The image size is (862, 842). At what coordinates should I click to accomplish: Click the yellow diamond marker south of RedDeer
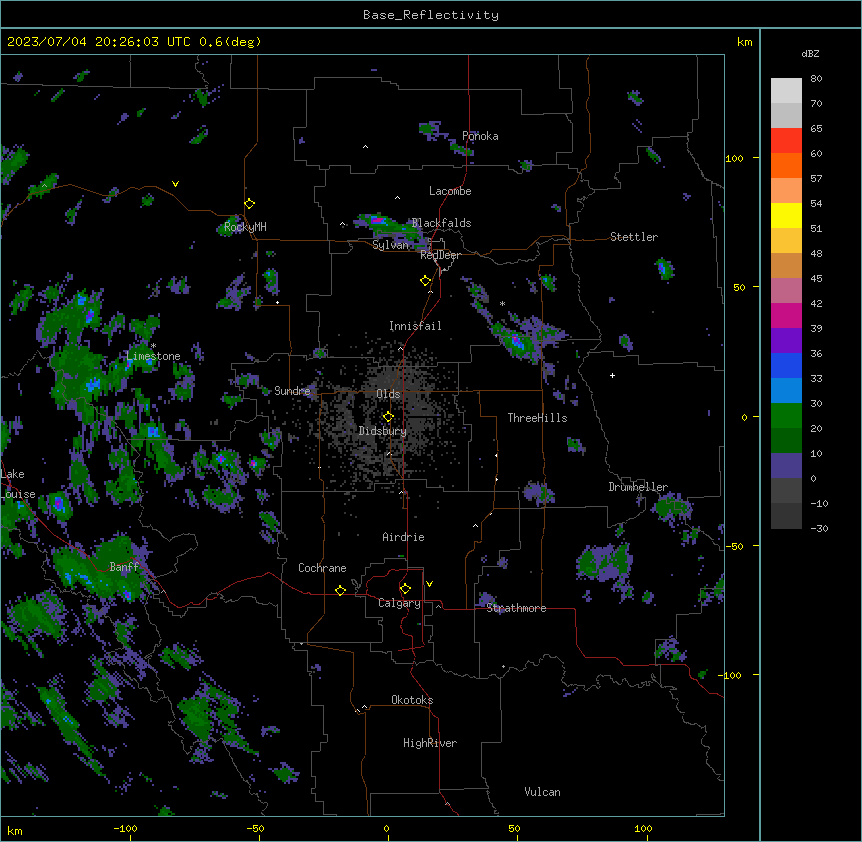[x=426, y=281]
